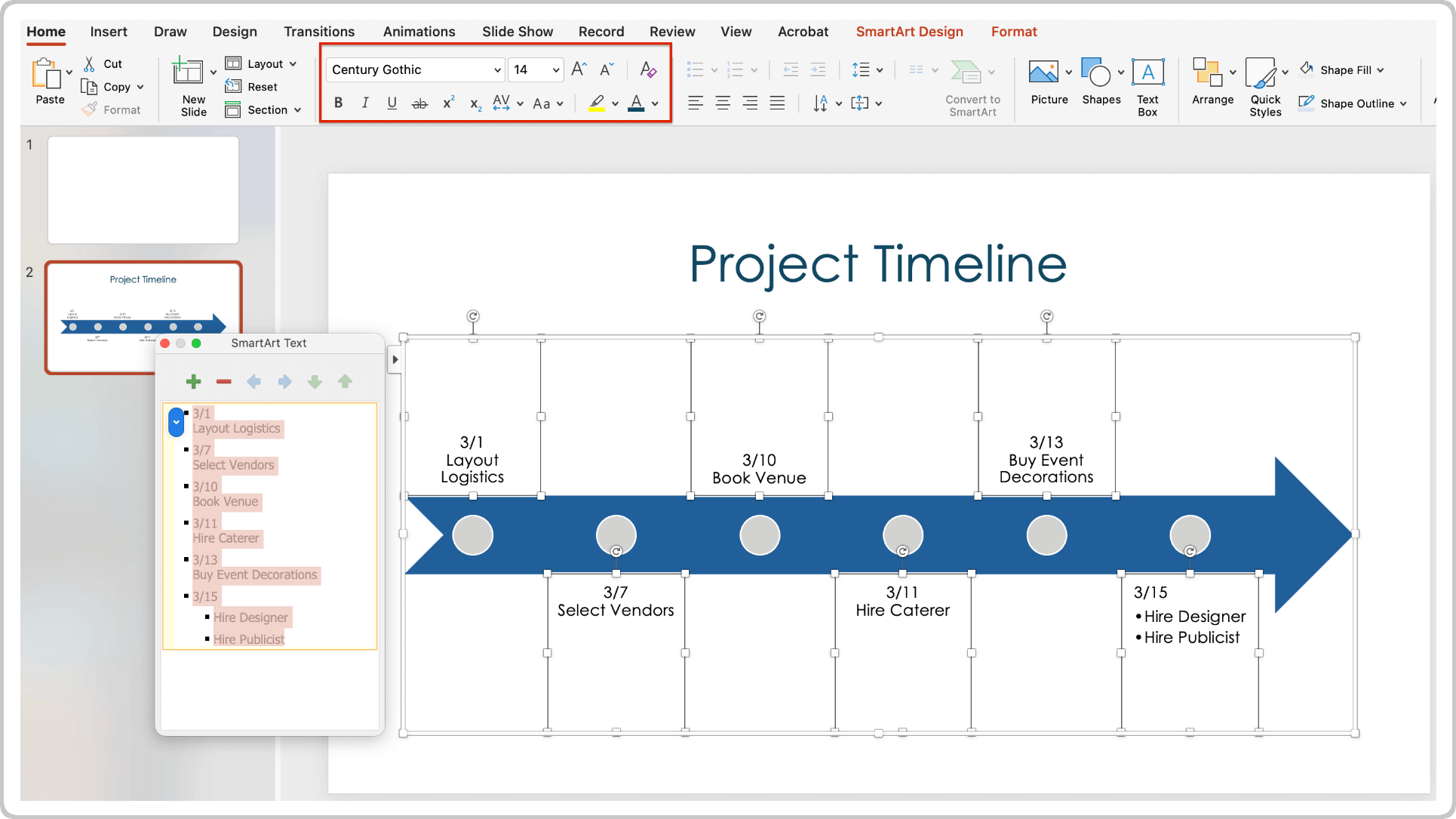
Task: Open the font color swatch
Action: (637, 103)
